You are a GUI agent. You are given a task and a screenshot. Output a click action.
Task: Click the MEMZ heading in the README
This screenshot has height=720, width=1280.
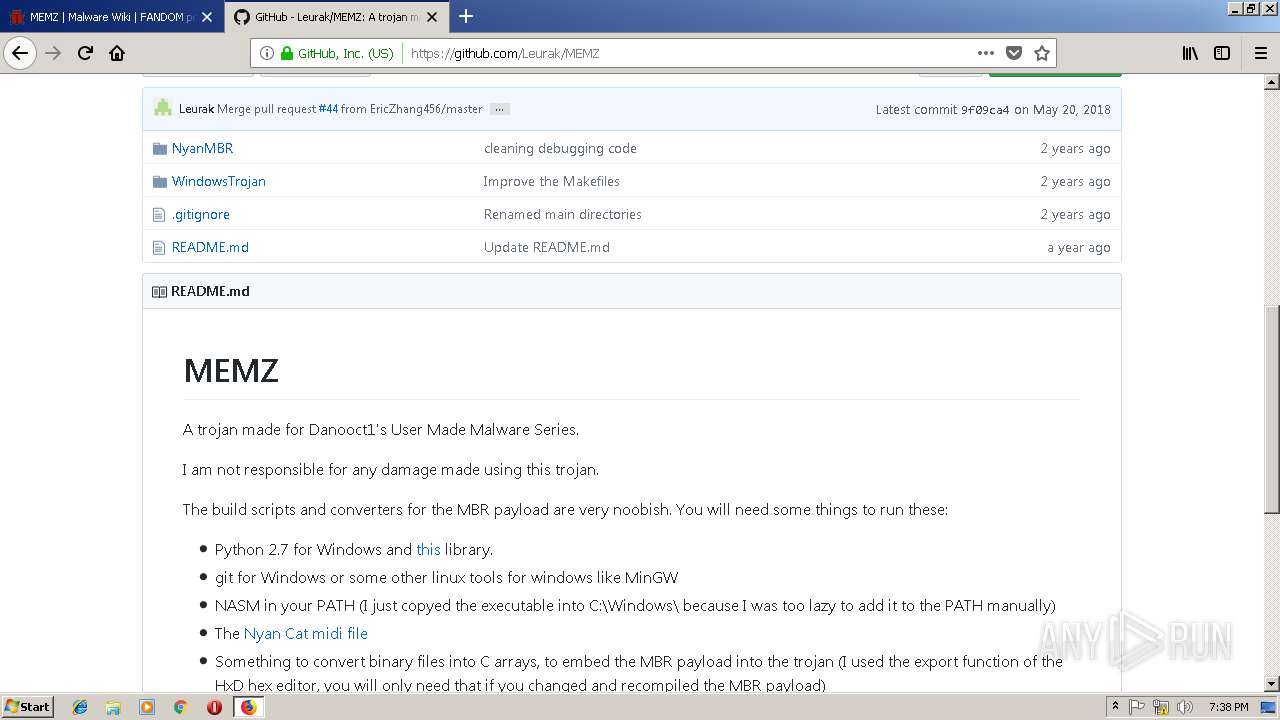[231, 370]
